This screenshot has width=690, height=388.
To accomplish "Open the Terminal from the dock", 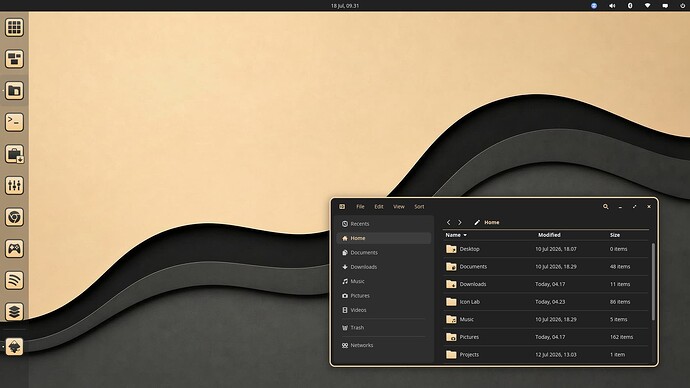I will tap(14, 122).
